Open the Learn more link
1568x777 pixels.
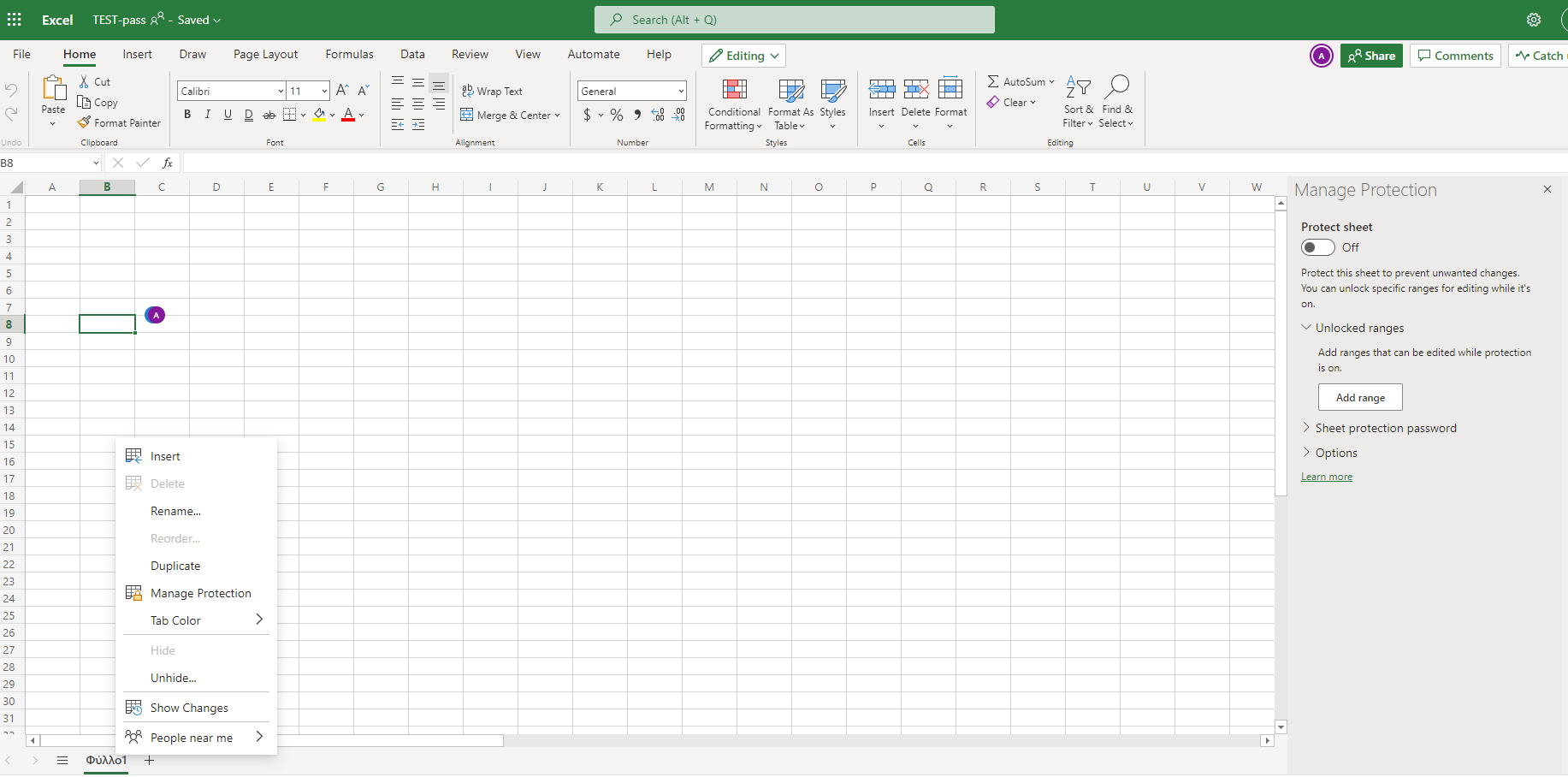1326,476
